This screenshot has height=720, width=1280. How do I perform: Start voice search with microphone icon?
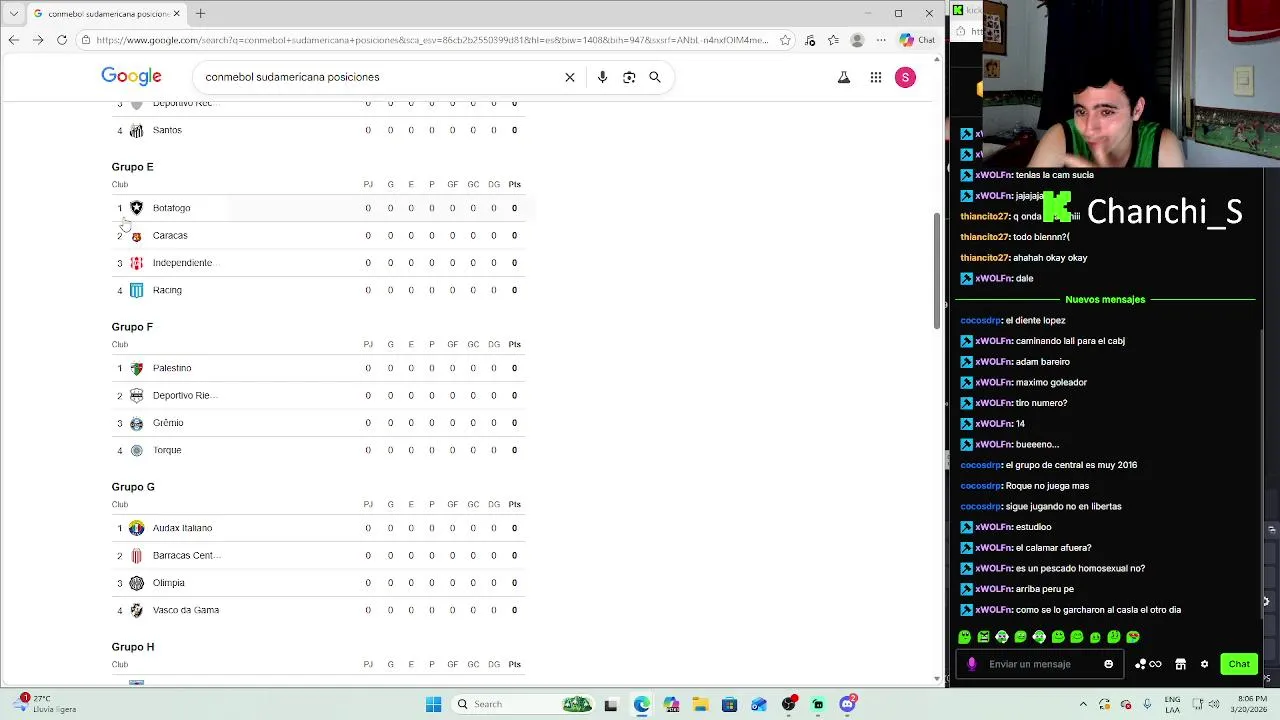coord(602,77)
